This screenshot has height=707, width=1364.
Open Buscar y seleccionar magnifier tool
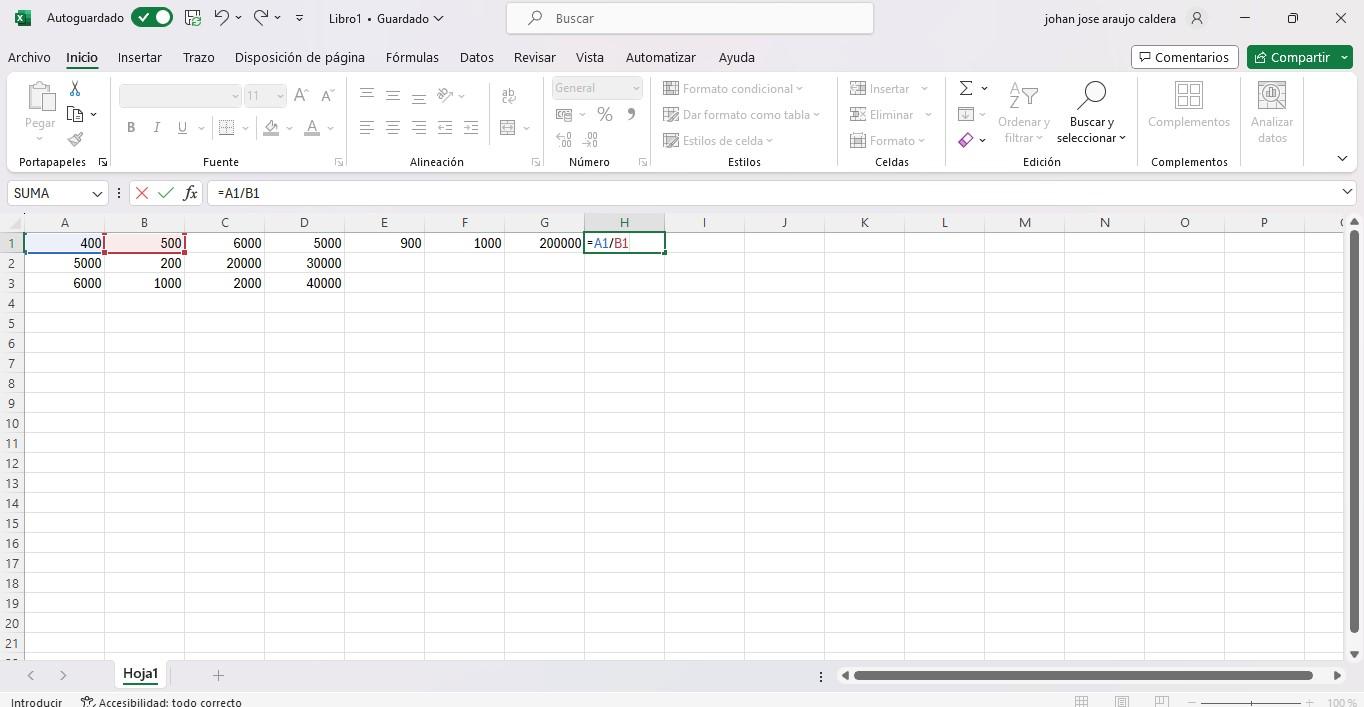click(x=1090, y=97)
